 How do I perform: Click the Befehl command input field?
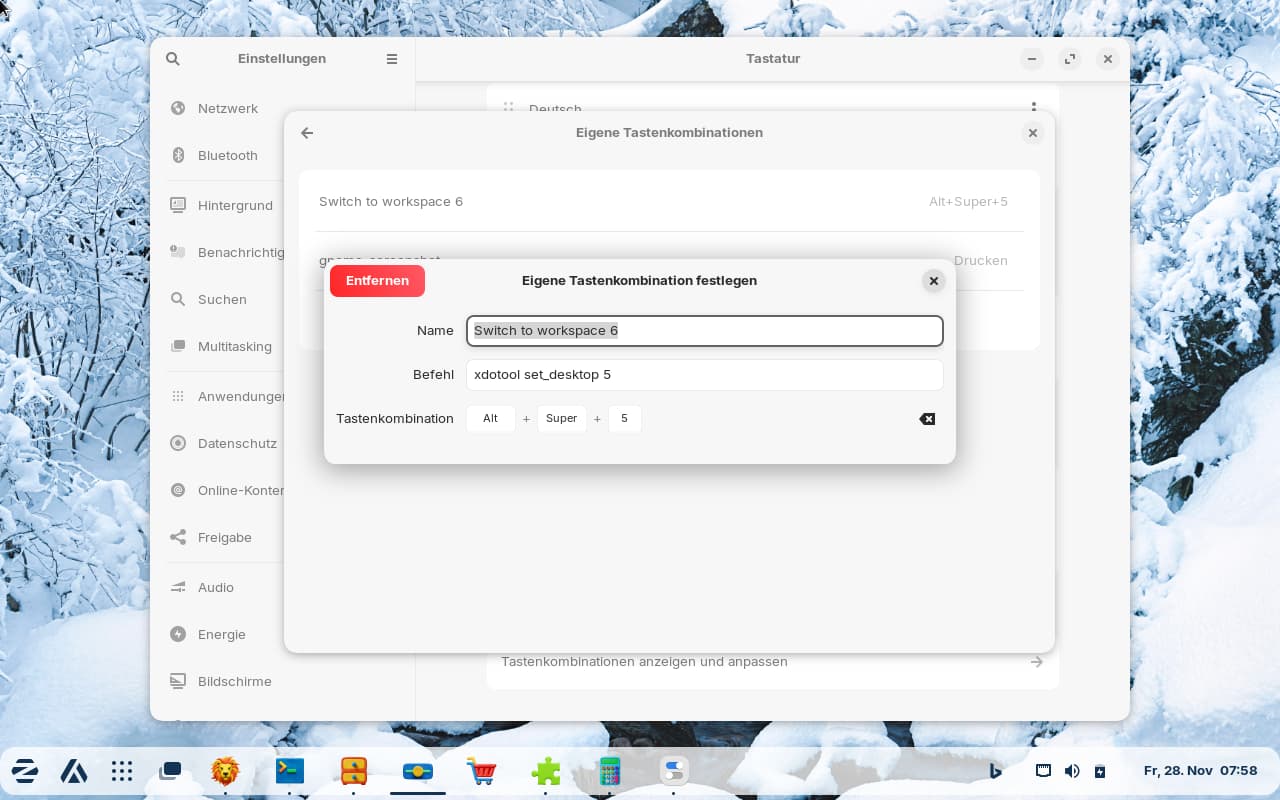(x=704, y=375)
